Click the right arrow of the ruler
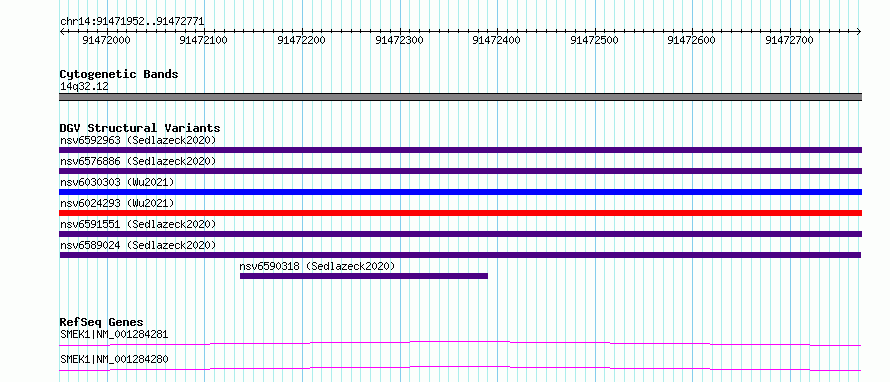The image size is (890, 382). (859, 32)
